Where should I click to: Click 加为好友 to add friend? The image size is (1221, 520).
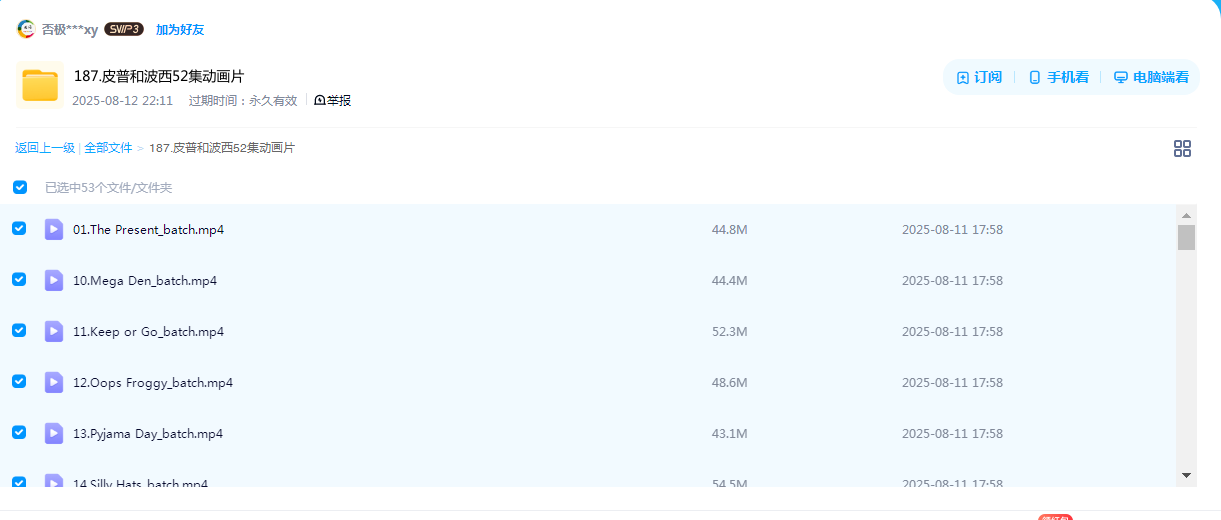click(x=180, y=30)
